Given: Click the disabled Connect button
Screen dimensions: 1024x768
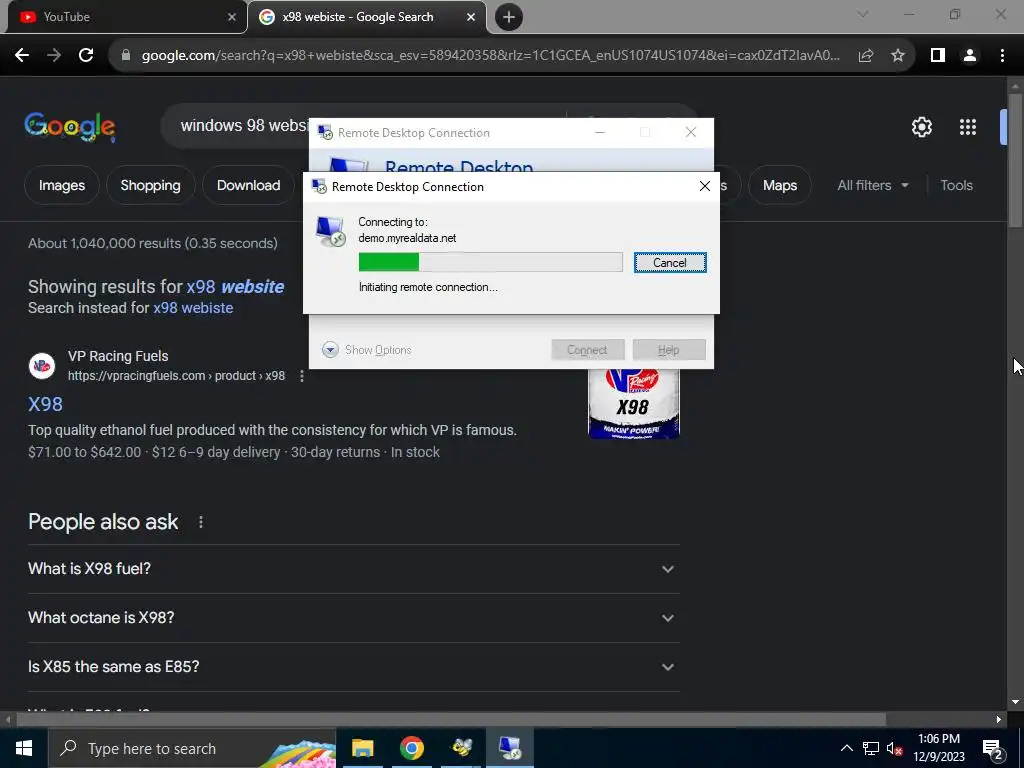Looking at the screenshot, I should click(588, 350).
